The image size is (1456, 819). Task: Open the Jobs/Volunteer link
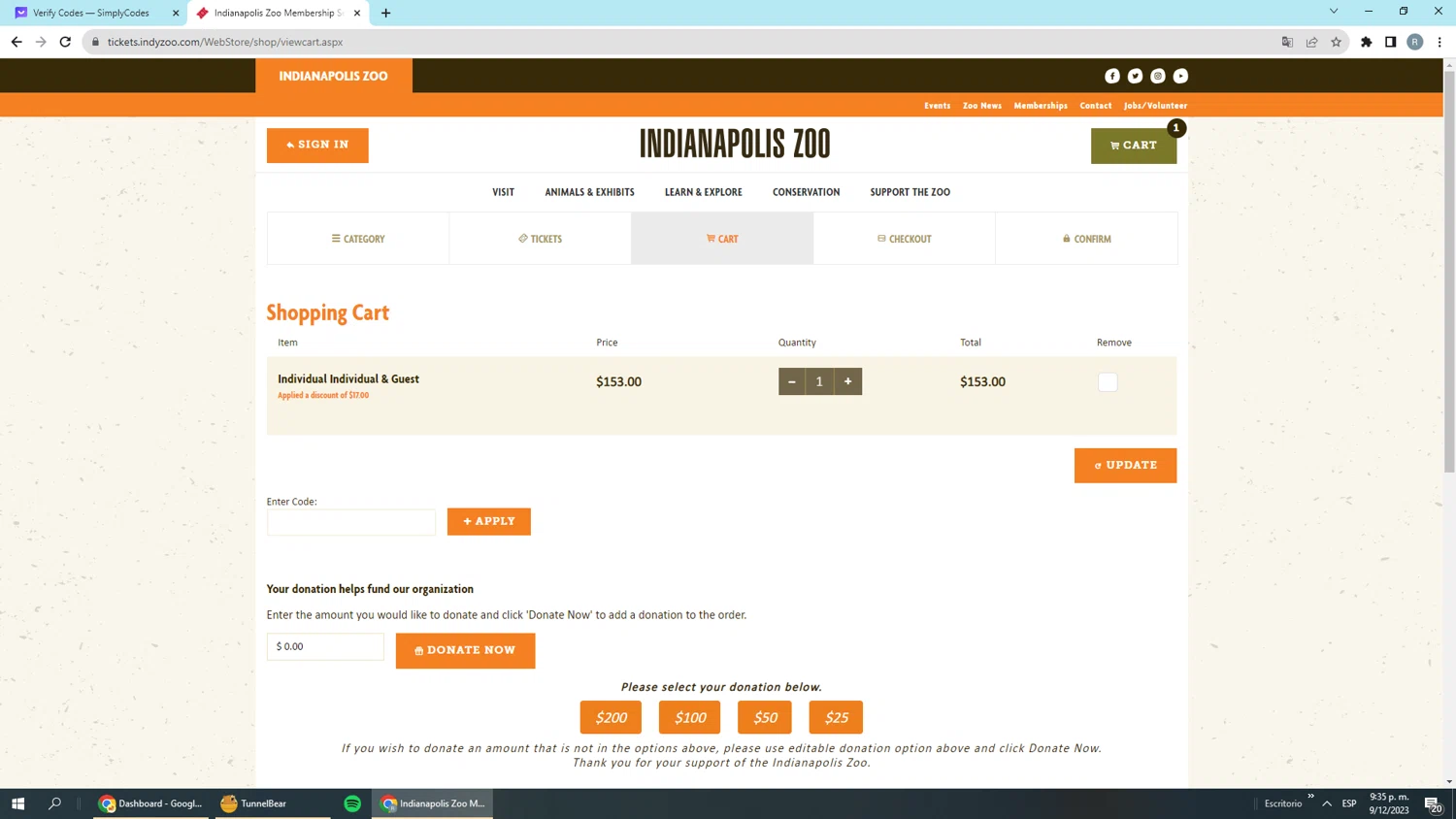1155,106
